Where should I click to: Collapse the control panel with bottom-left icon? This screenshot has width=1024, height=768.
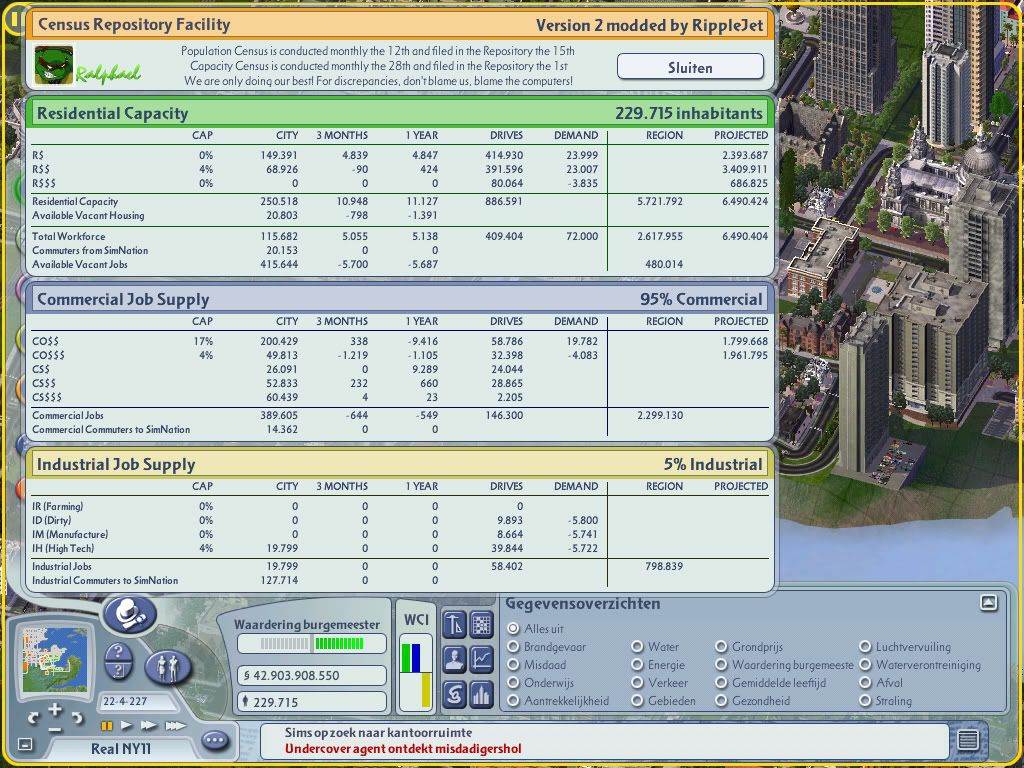pos(25,744)
